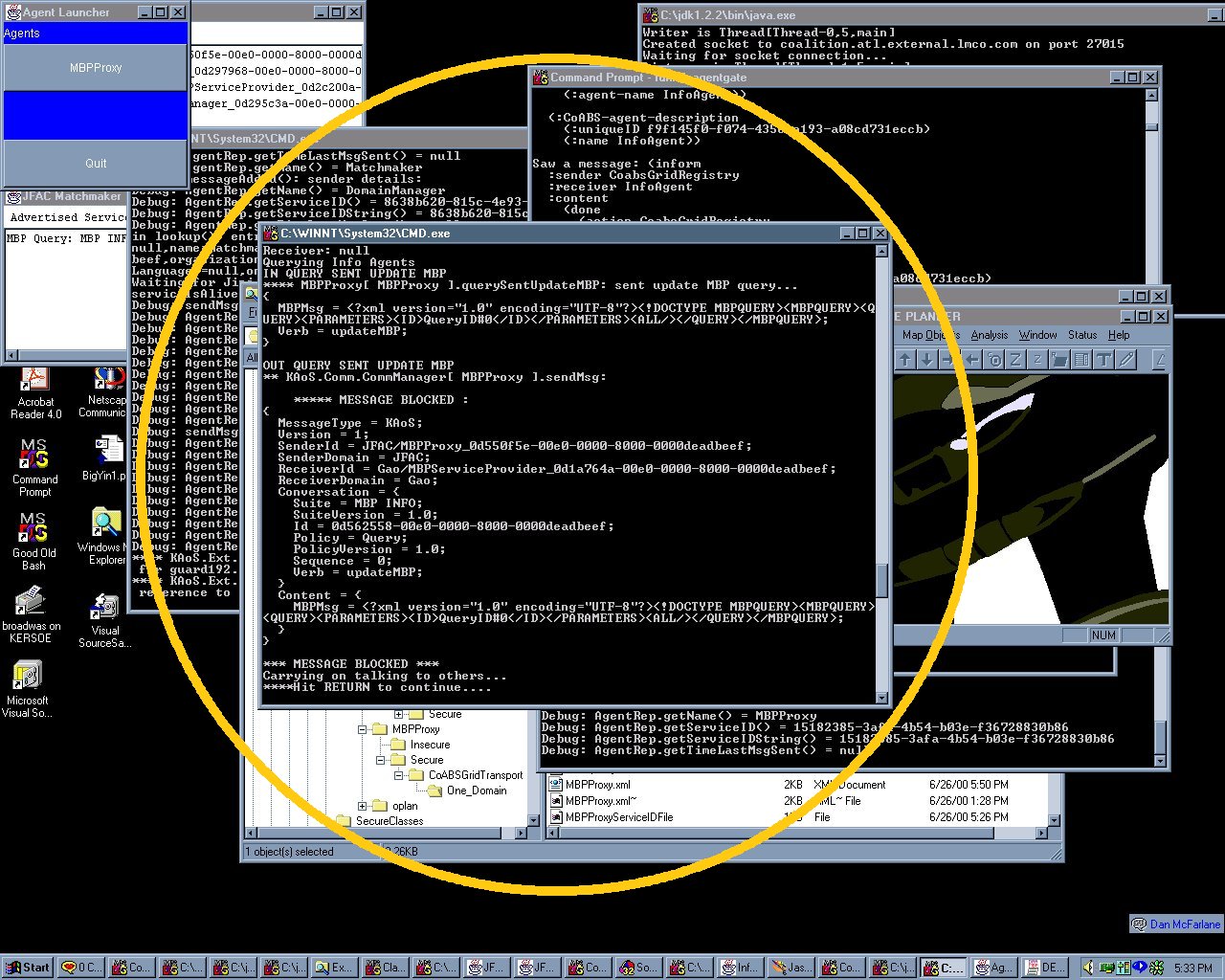
Task: Click the up arrow toolbar icon in Planner
Action: pos(905,360)
